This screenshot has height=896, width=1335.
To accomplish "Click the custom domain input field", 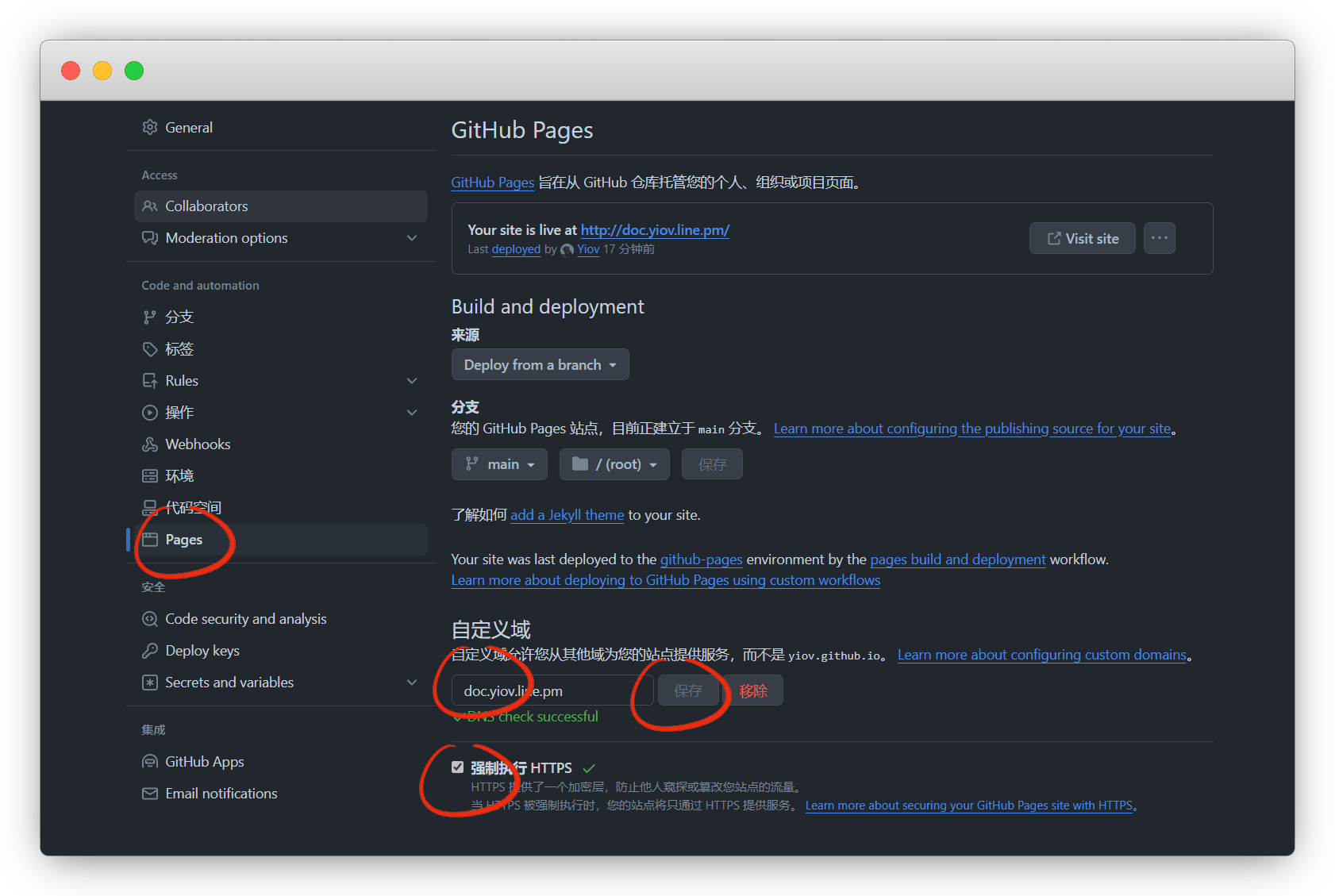I will pos(552,690).
